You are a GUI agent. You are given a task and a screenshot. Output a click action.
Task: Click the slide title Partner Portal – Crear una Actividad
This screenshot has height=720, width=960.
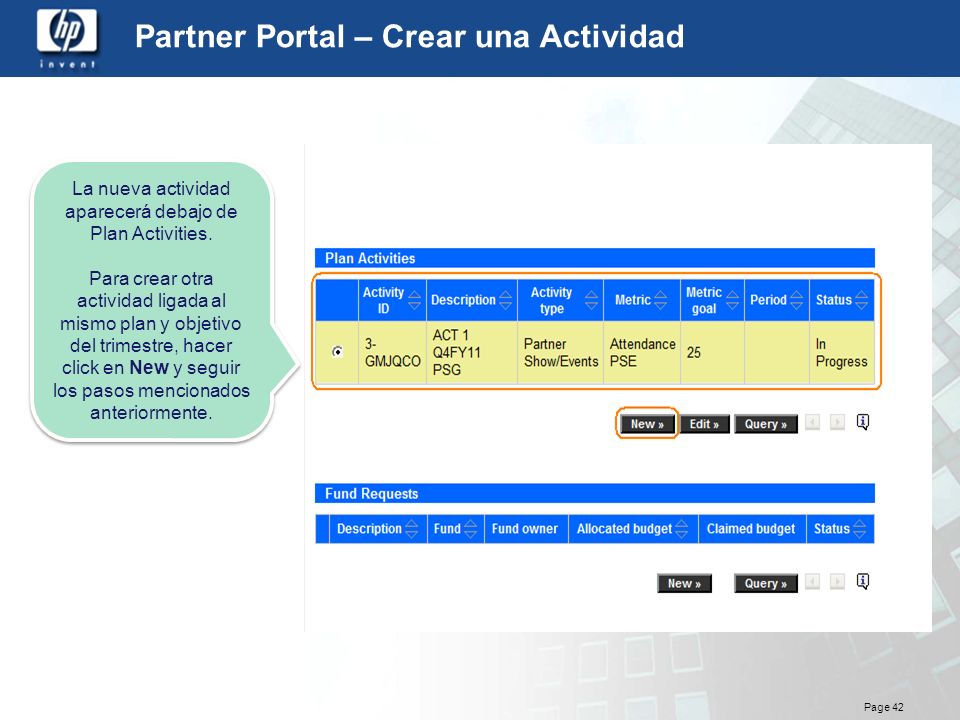pyautogui.click(x=410, y=36)
